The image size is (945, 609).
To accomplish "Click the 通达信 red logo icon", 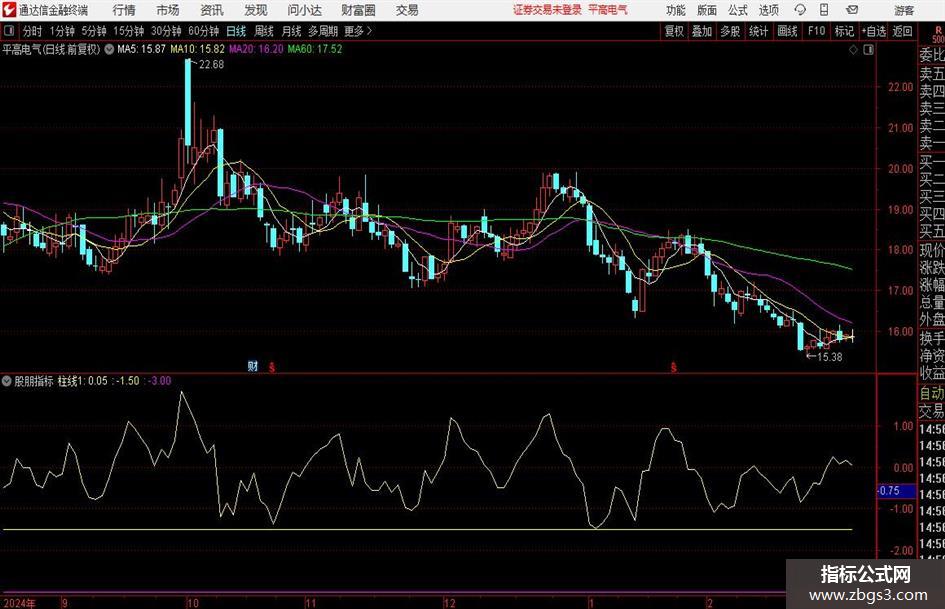I will [x=9, y=10].
